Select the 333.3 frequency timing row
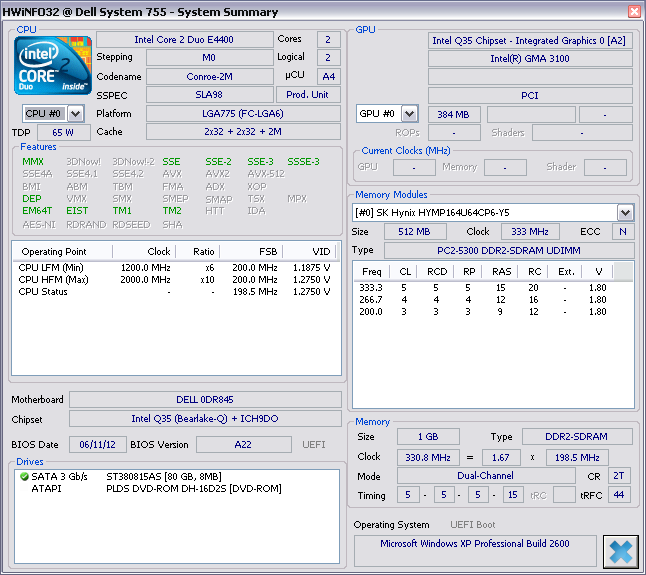The image size is (646, 575). [x=483, y=288]
